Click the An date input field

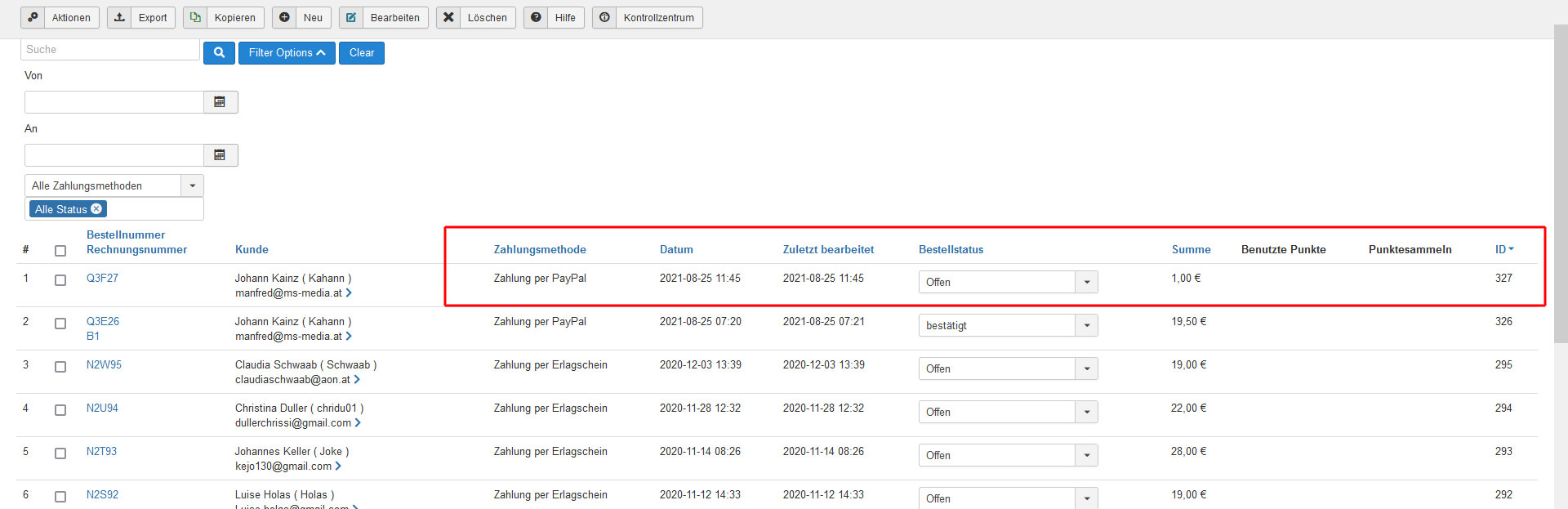click(114, 155)
